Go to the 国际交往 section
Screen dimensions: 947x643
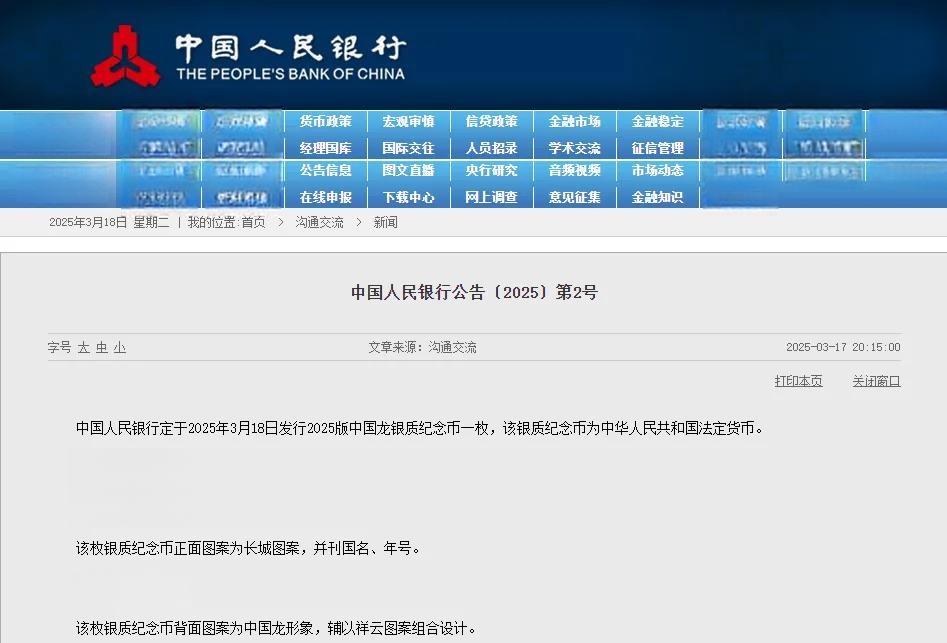(409, 148)
